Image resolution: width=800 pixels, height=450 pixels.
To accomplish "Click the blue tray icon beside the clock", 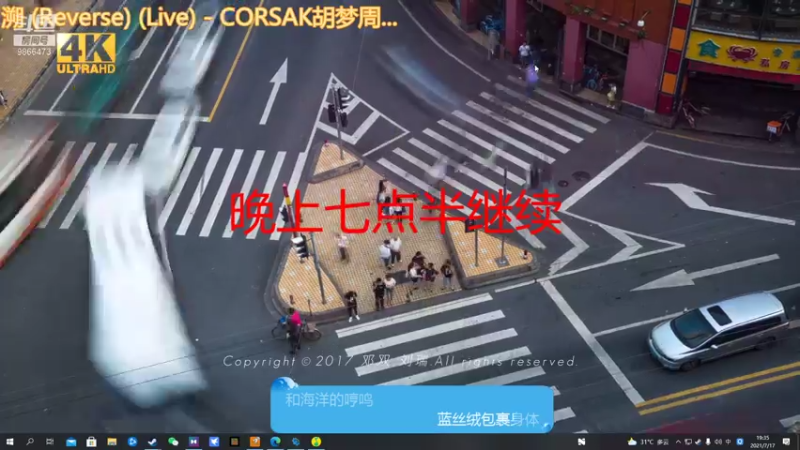I will (740, 442).
